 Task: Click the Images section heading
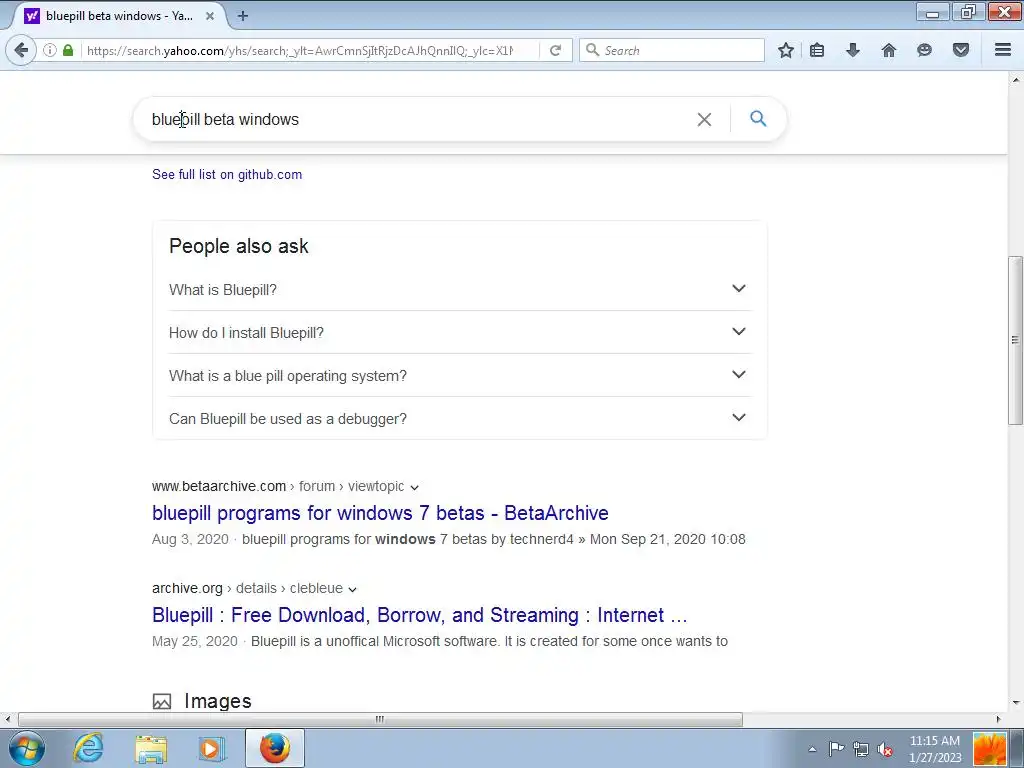click(x=217, y=701)
